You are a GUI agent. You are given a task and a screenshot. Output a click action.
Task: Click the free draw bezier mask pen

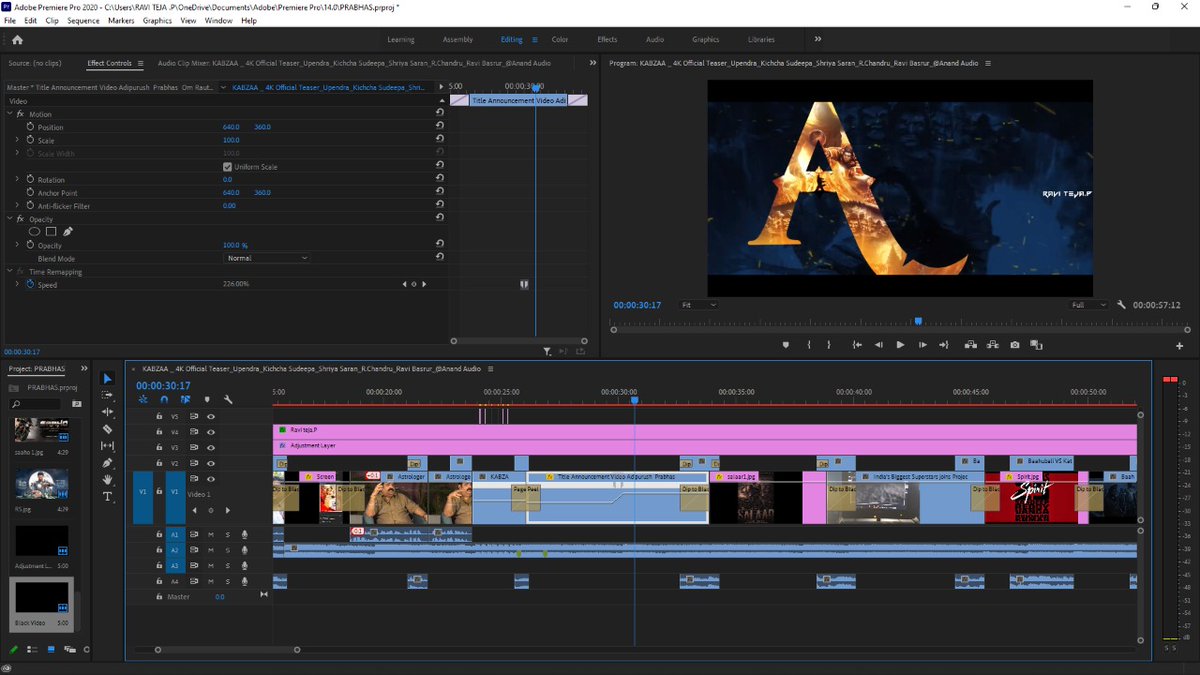68,232
